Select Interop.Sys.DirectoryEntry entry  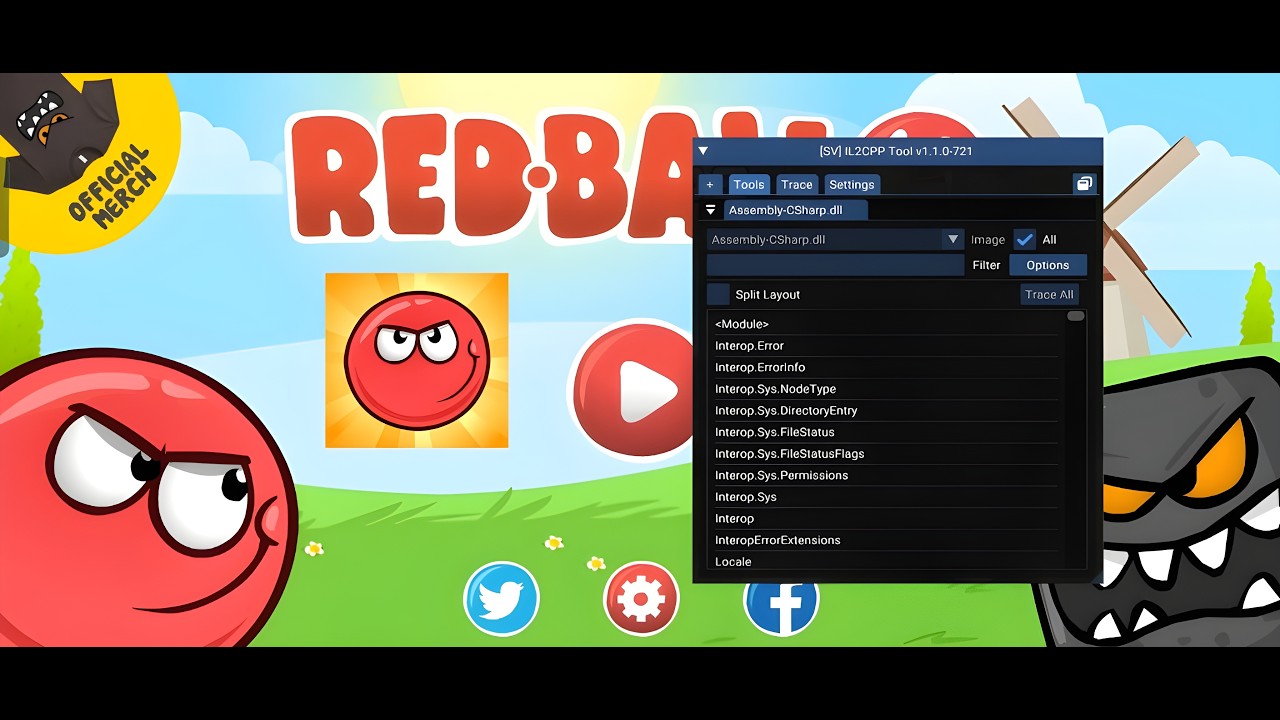(x=886, y=411)
